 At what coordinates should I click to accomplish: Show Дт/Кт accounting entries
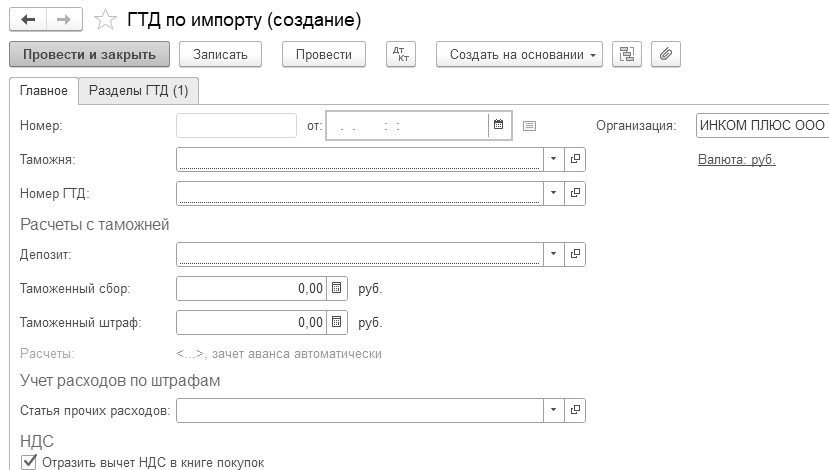400,54
